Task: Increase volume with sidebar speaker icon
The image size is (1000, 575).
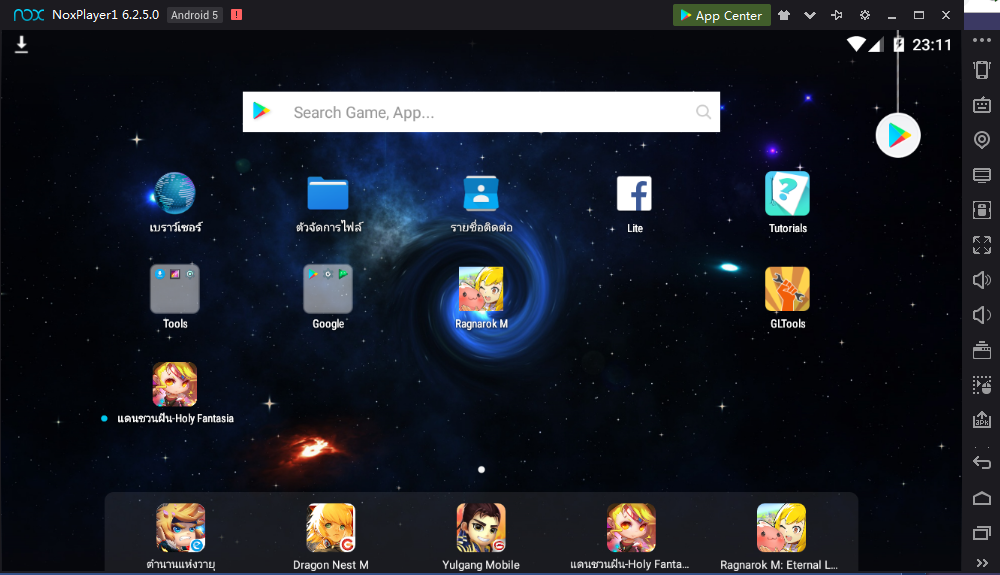Action: point(982,280)
